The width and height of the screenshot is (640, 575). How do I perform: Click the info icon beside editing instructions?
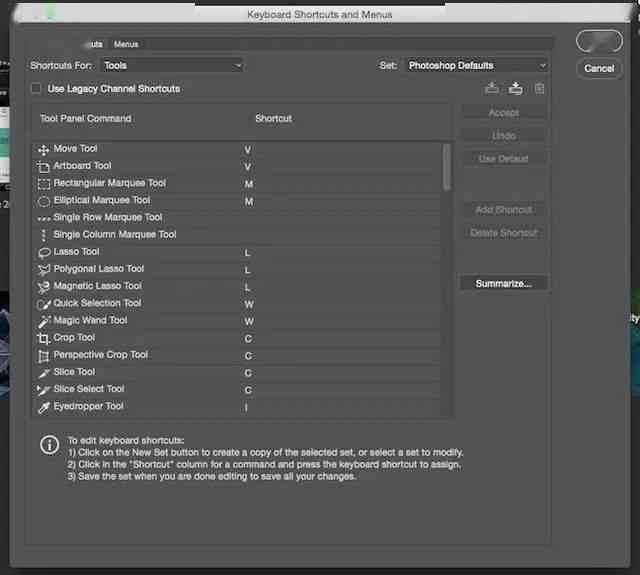click(x=50, y=444)
